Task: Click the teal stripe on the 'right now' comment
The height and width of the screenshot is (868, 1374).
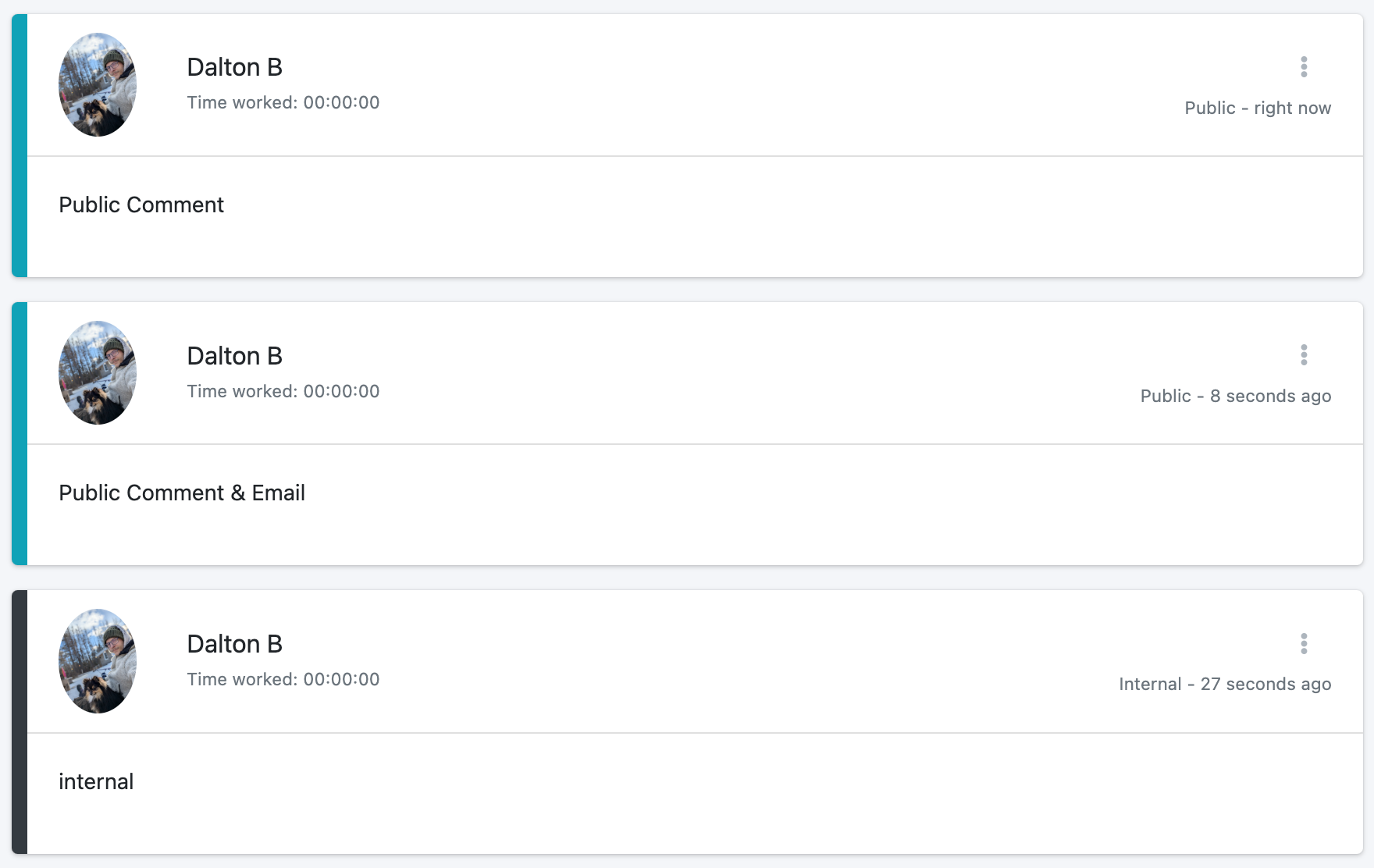Action: pyautogui.click(x=20, y=145)
